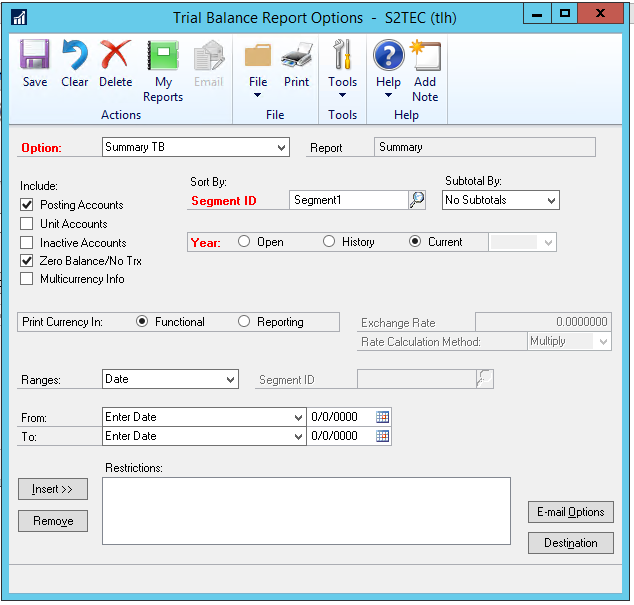Expand the Ranges dropdown set to Date
The width and height of the screenshot is (634, 605).
click(x=230, y=380)
